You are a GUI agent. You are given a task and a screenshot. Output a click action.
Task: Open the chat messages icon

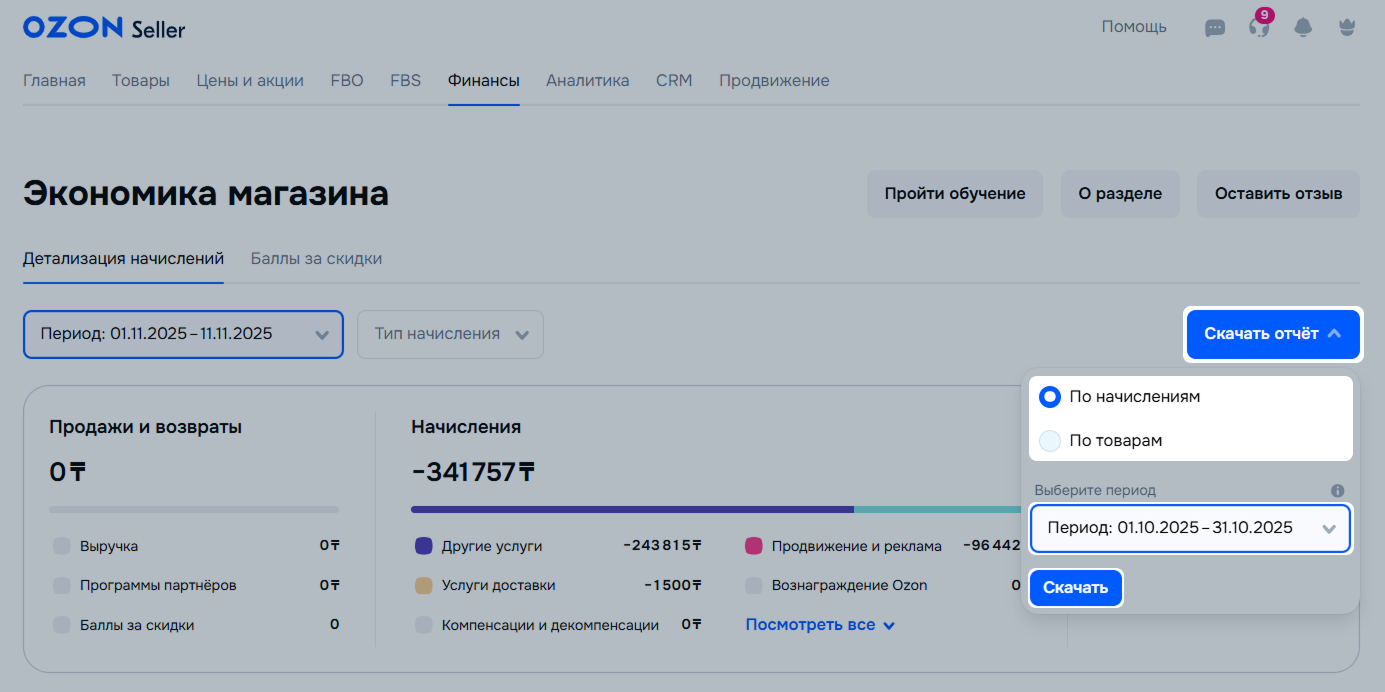coord(1215,28)
